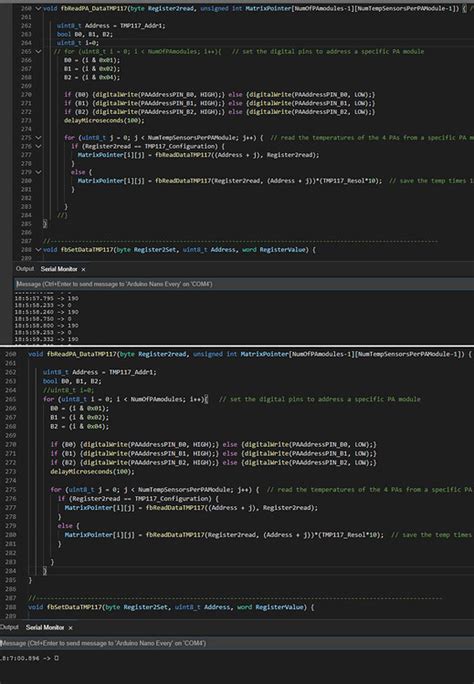Viewport: 474px width, 684px height.
Task: Place cursor on commented '//uint8_t i=0;' line
Action: [68, 390]
